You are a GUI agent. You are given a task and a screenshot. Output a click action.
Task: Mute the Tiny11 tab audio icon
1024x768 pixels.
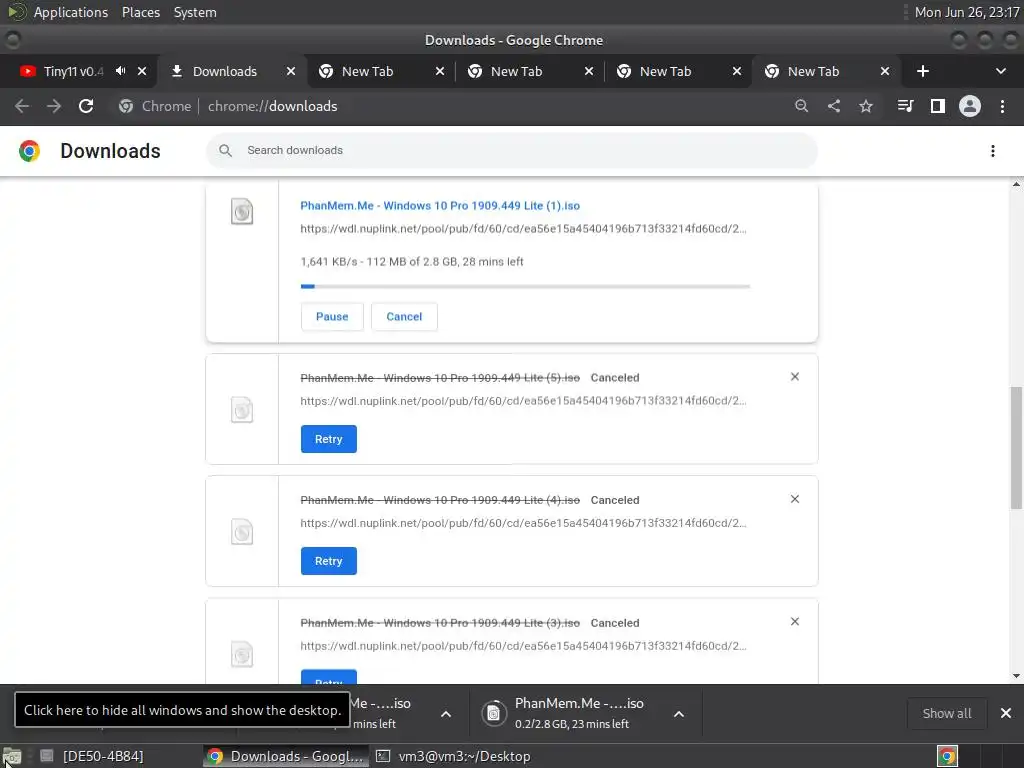pyautogui.click(x=121, y=71)
